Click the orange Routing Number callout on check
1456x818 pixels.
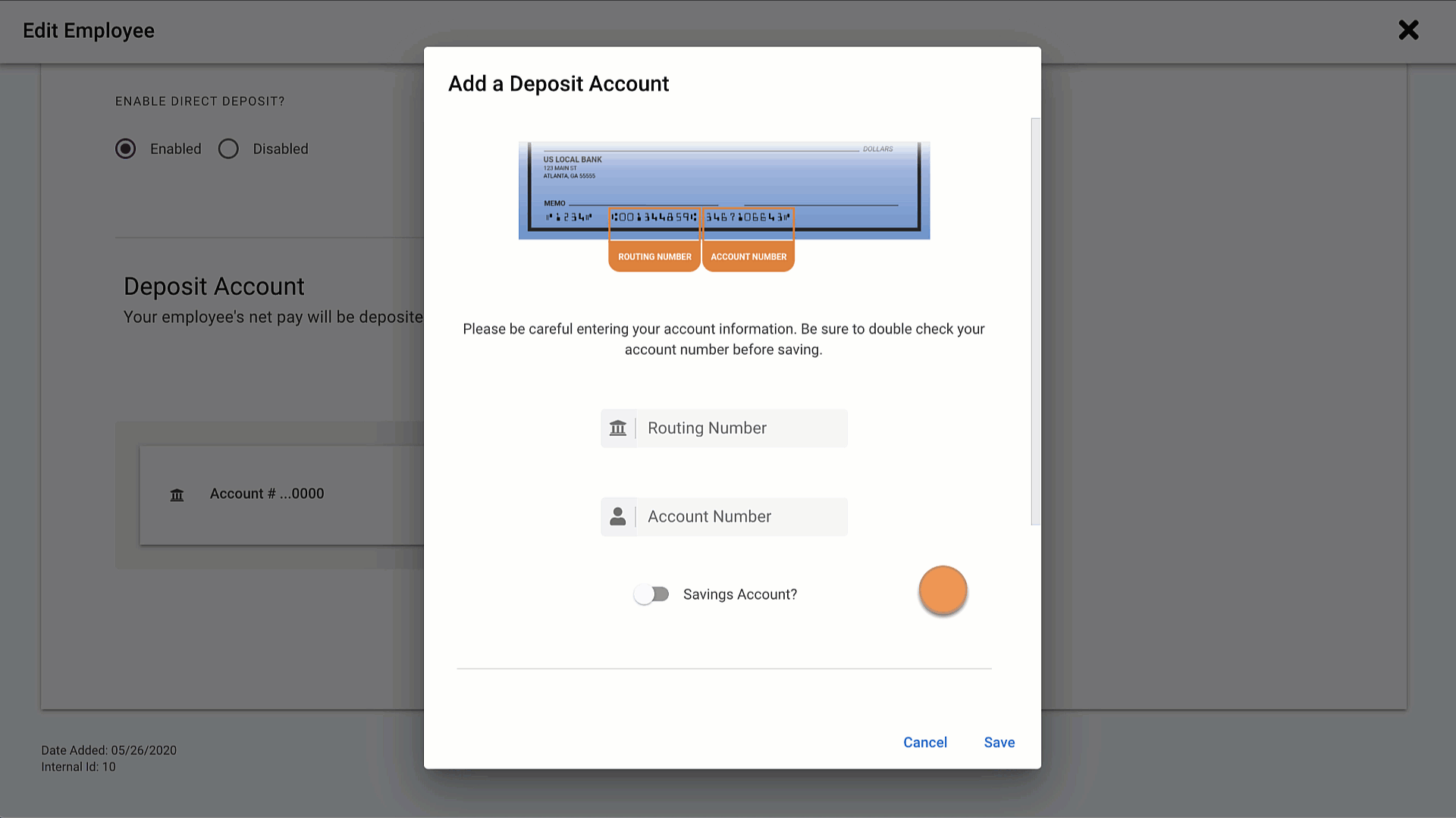654,256
